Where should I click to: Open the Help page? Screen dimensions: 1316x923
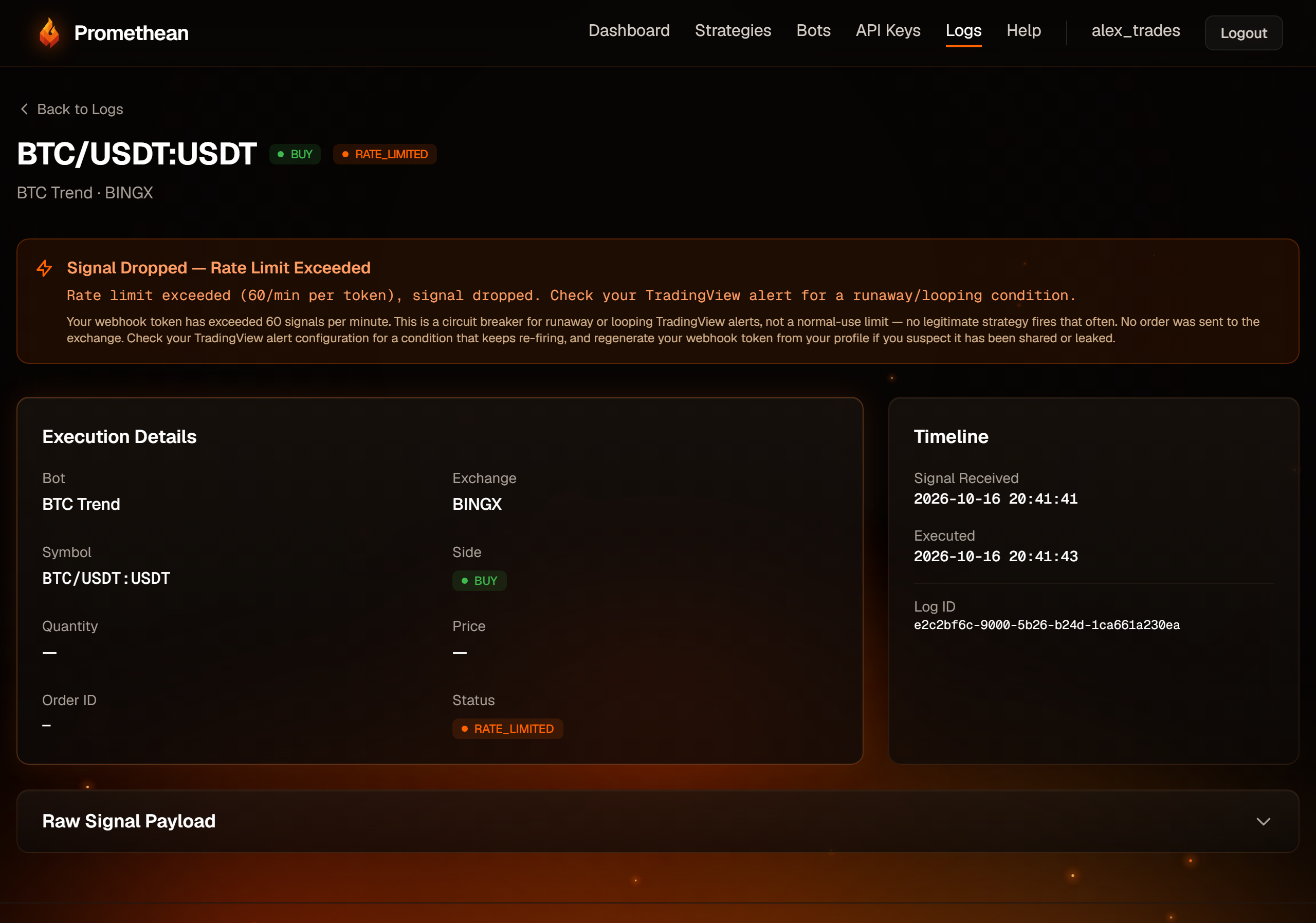[1023, 30]
